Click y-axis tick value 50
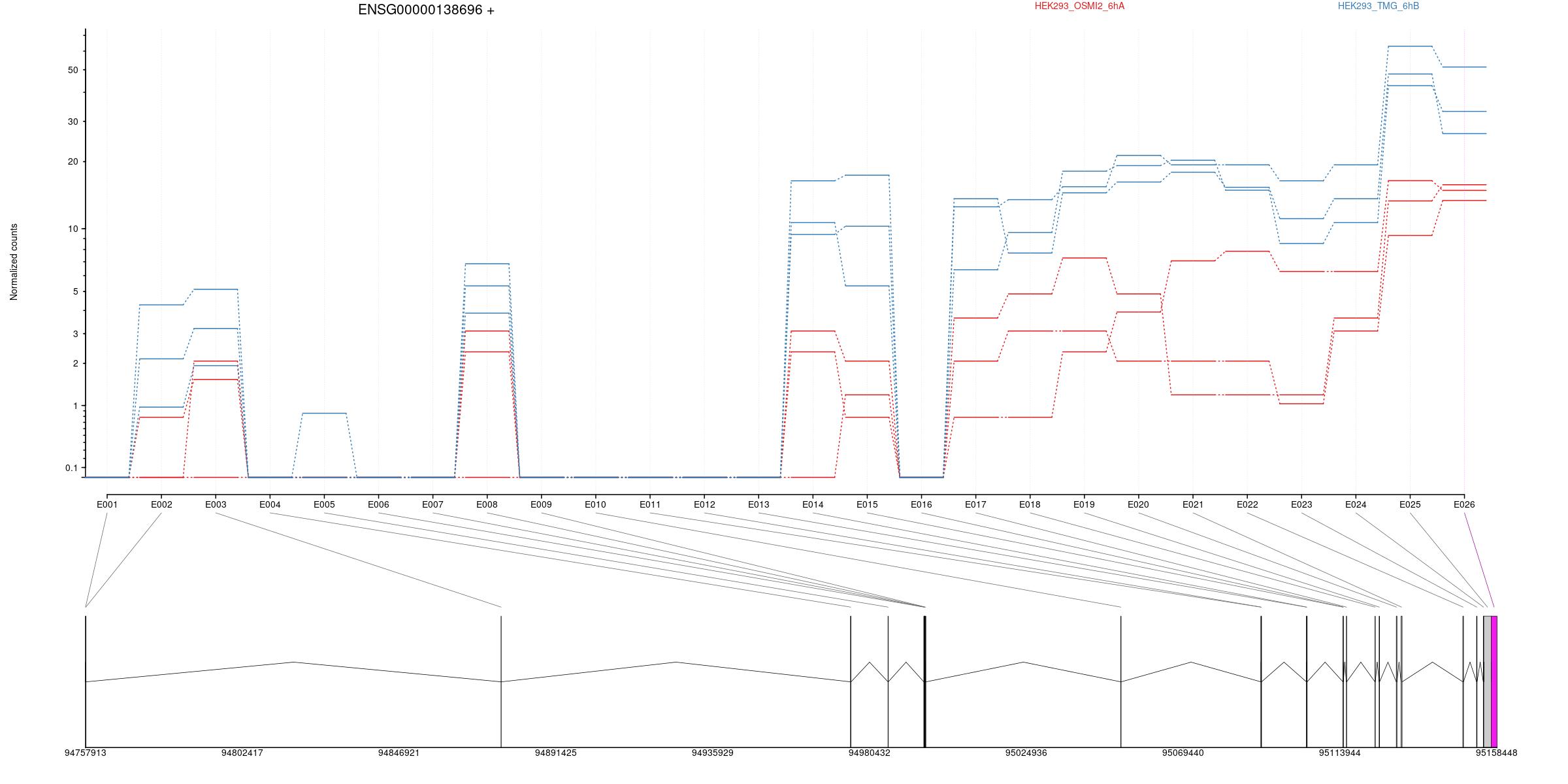1568x784 pixels. point(73,70)
